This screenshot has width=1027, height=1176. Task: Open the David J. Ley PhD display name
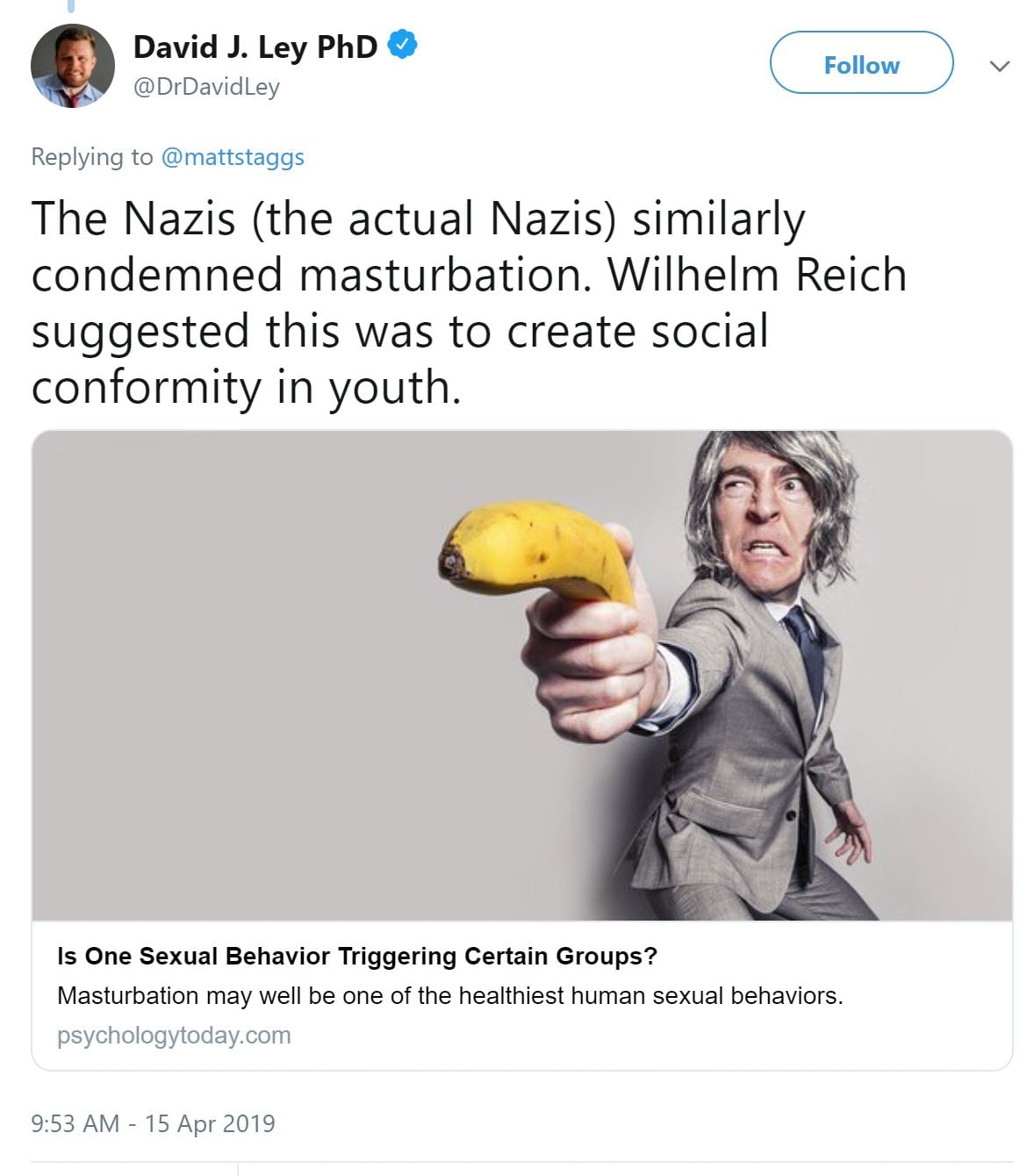[255, 47]
